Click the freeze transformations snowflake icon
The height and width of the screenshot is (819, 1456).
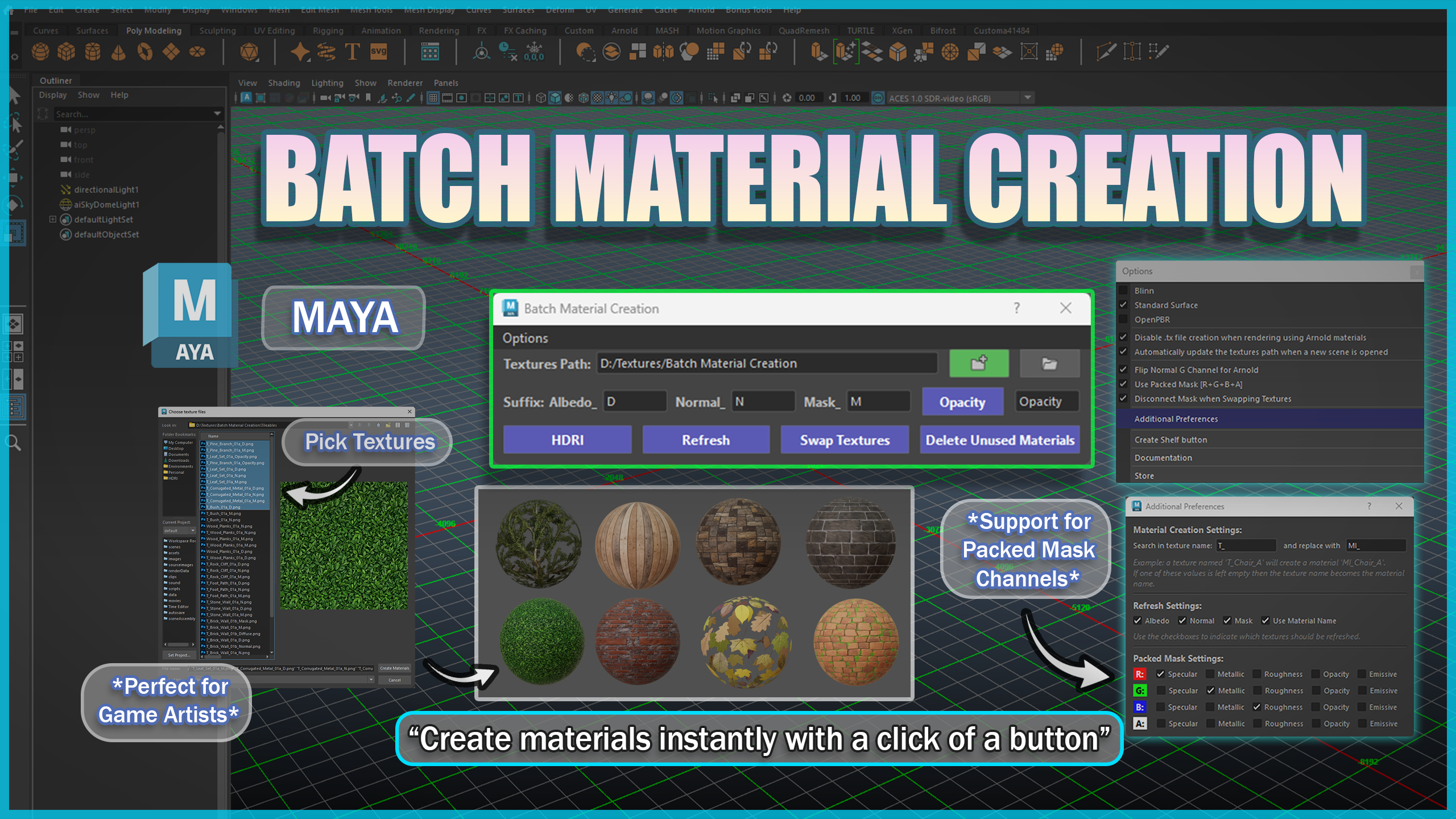(534, 52)
